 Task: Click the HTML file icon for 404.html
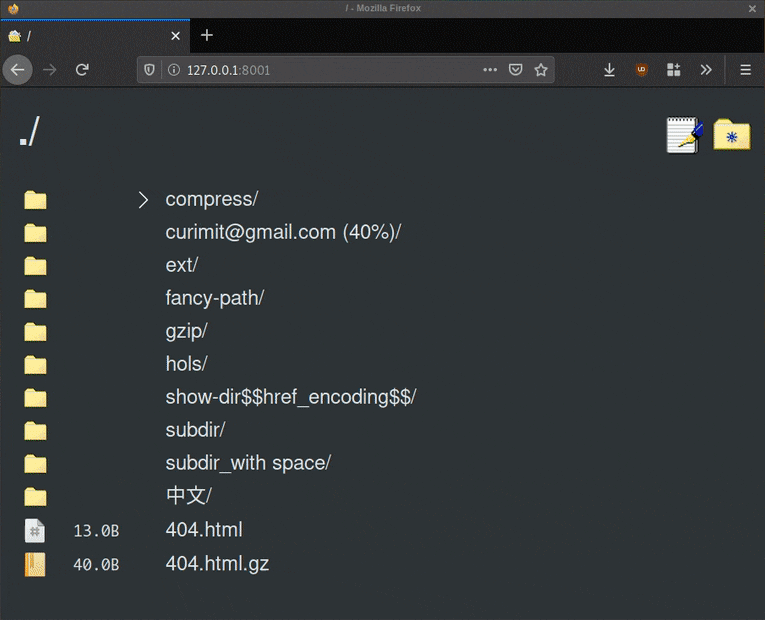pyautogui.click(x=35, y=531)
